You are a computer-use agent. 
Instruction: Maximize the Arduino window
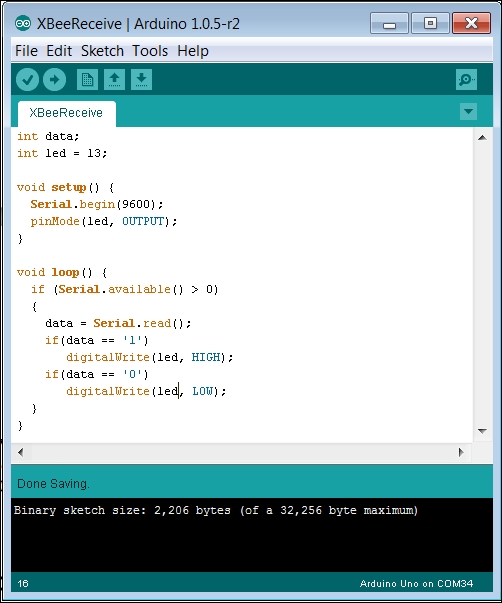pyautogui.click(x=430, y=23)
